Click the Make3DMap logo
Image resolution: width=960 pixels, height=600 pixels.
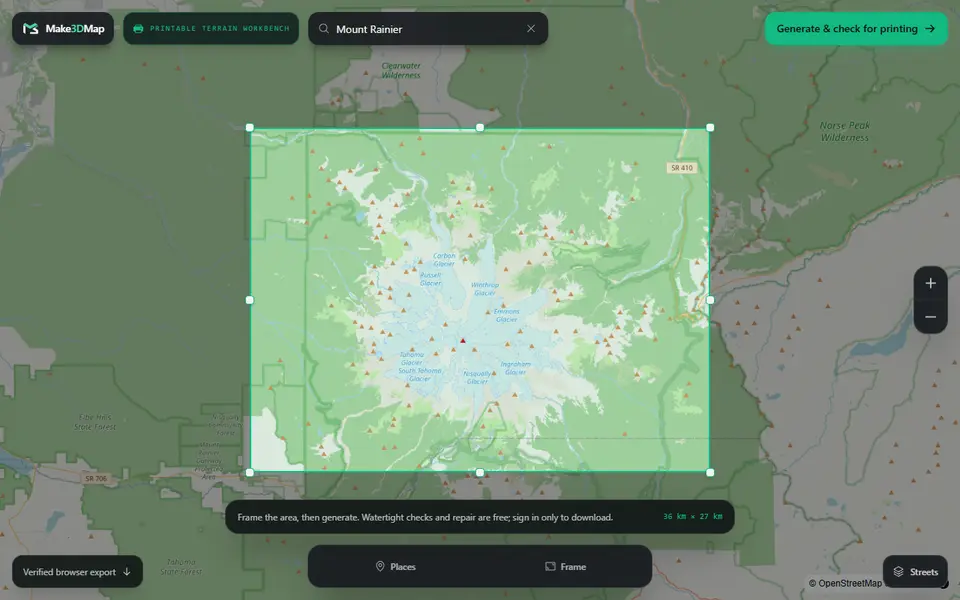(63, 29)
